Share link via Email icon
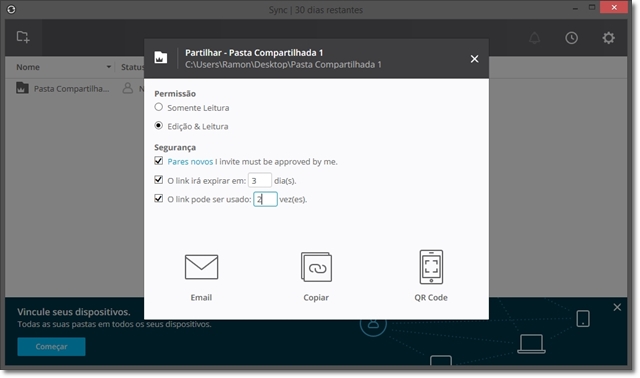Screen dimensions: 640x378 point(201,267)
